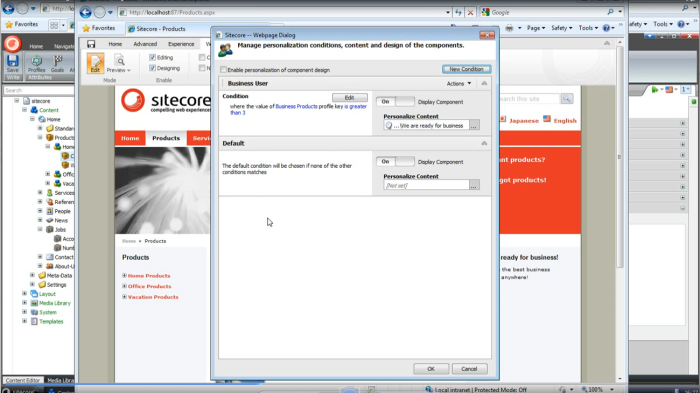The width and height of the screenshot is (700, 393).
Task: Click the Sitecore logo on the web page
Action: coord(165,100)
